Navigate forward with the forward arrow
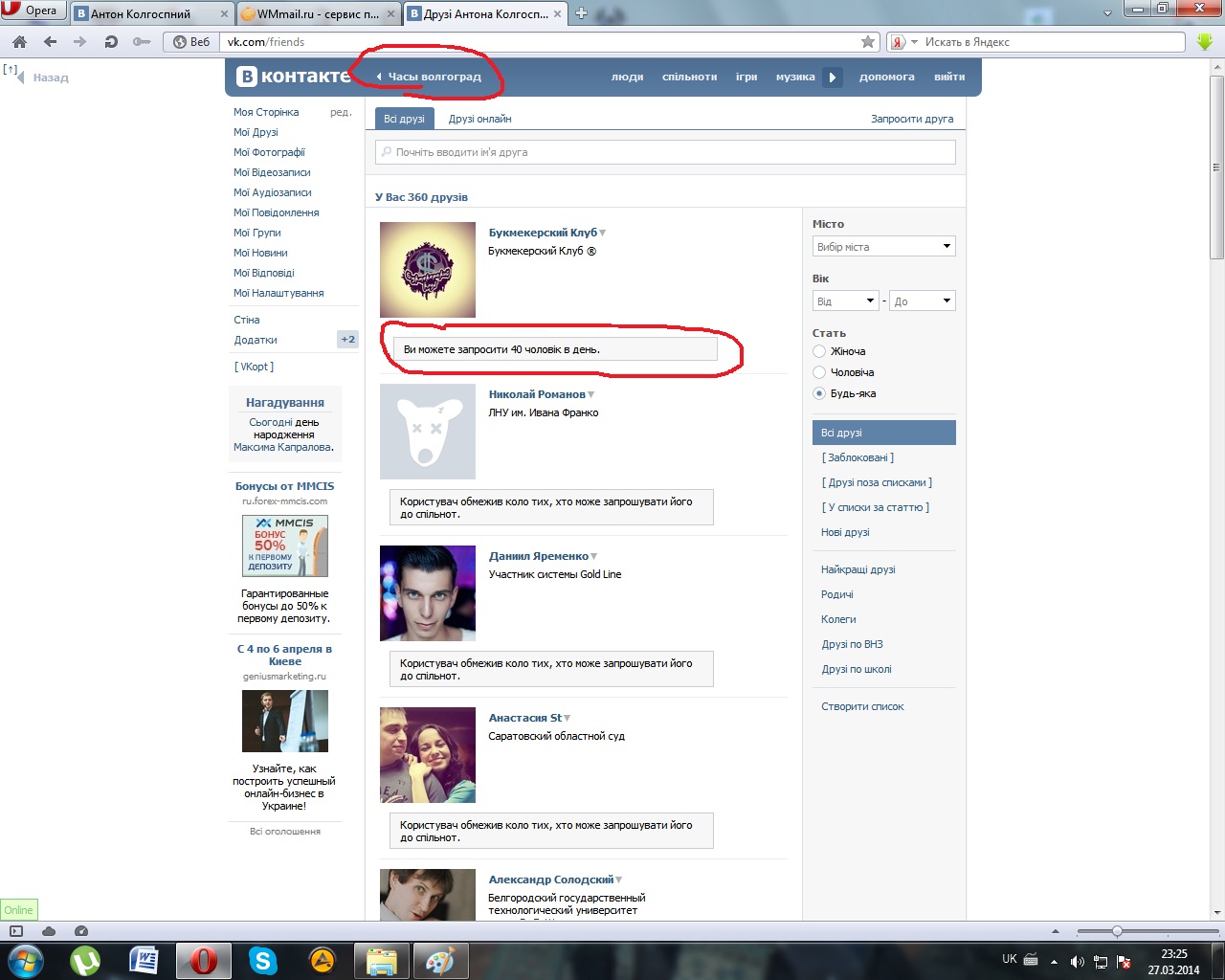This screenshot has width=1225, height=980. coord(79,42)
